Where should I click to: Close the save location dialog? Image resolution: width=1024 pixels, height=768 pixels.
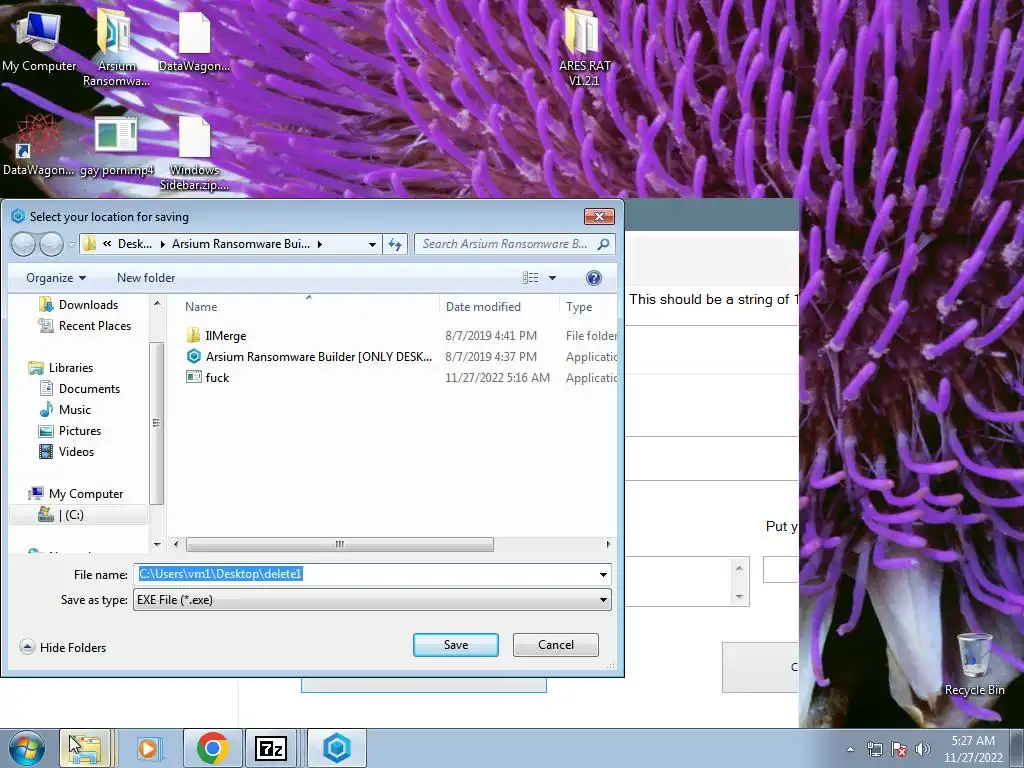(x=599, y=216)
